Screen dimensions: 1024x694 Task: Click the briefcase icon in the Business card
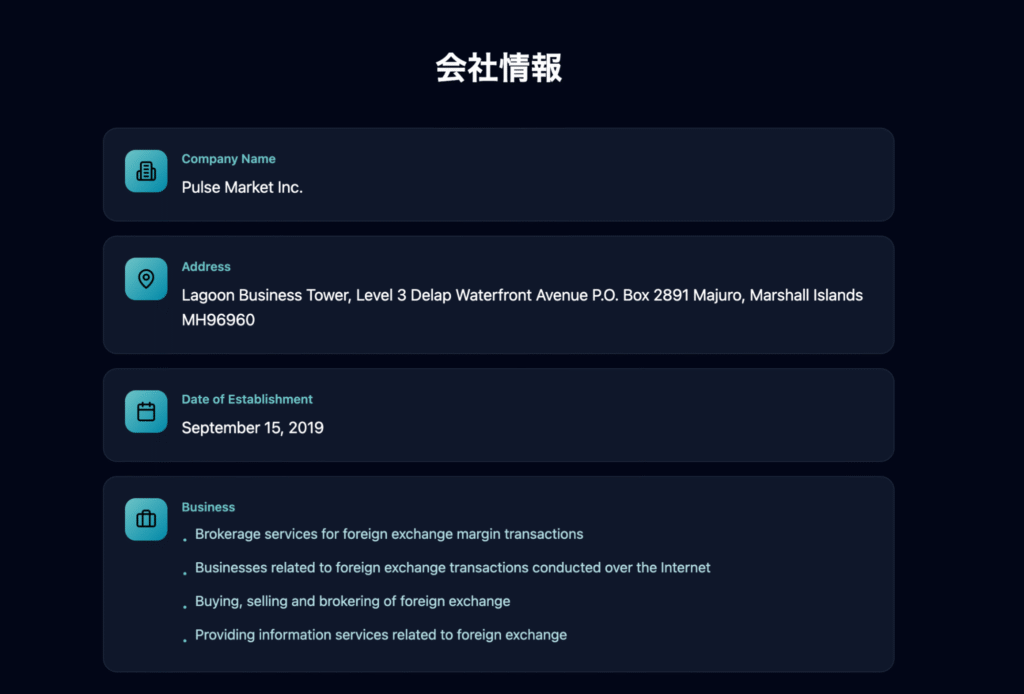(x=145, y=519)
